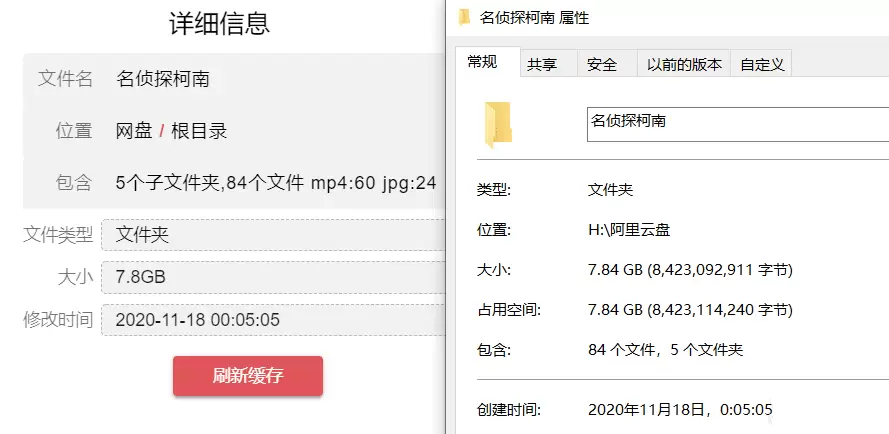Select the 以前的版本 tab
The image size is (889, 434).
(684, 64)
